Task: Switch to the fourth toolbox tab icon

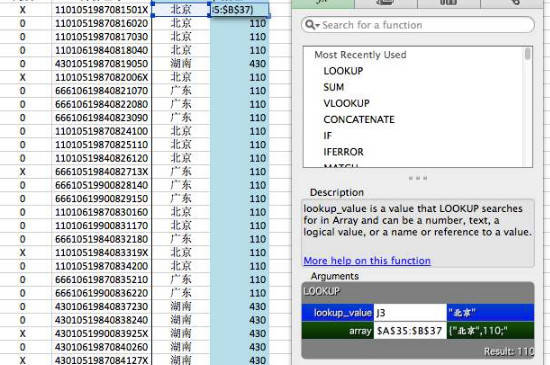Action: pyautogui.click(x=511, y=3)
